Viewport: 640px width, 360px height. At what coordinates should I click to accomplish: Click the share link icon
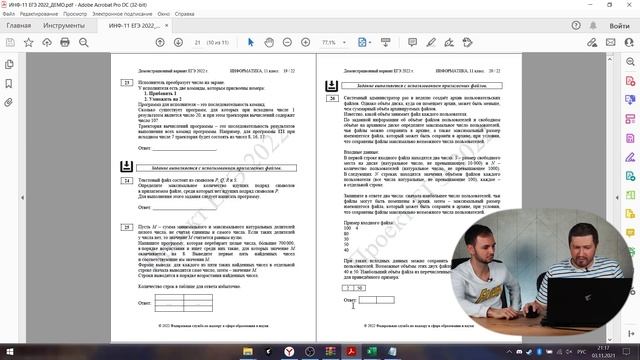[x=592, y=42]
